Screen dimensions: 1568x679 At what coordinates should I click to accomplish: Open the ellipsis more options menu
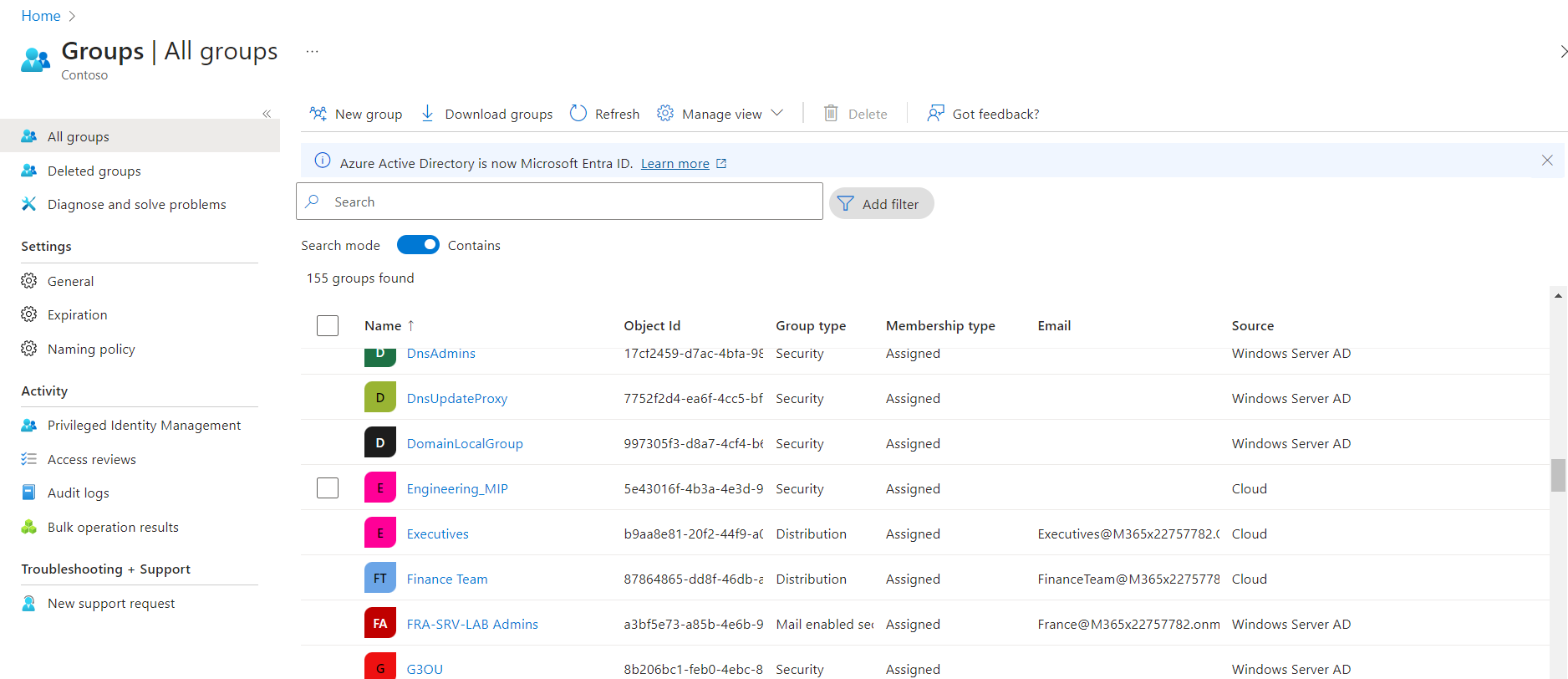pyautogui.click(x=312, y=51)
